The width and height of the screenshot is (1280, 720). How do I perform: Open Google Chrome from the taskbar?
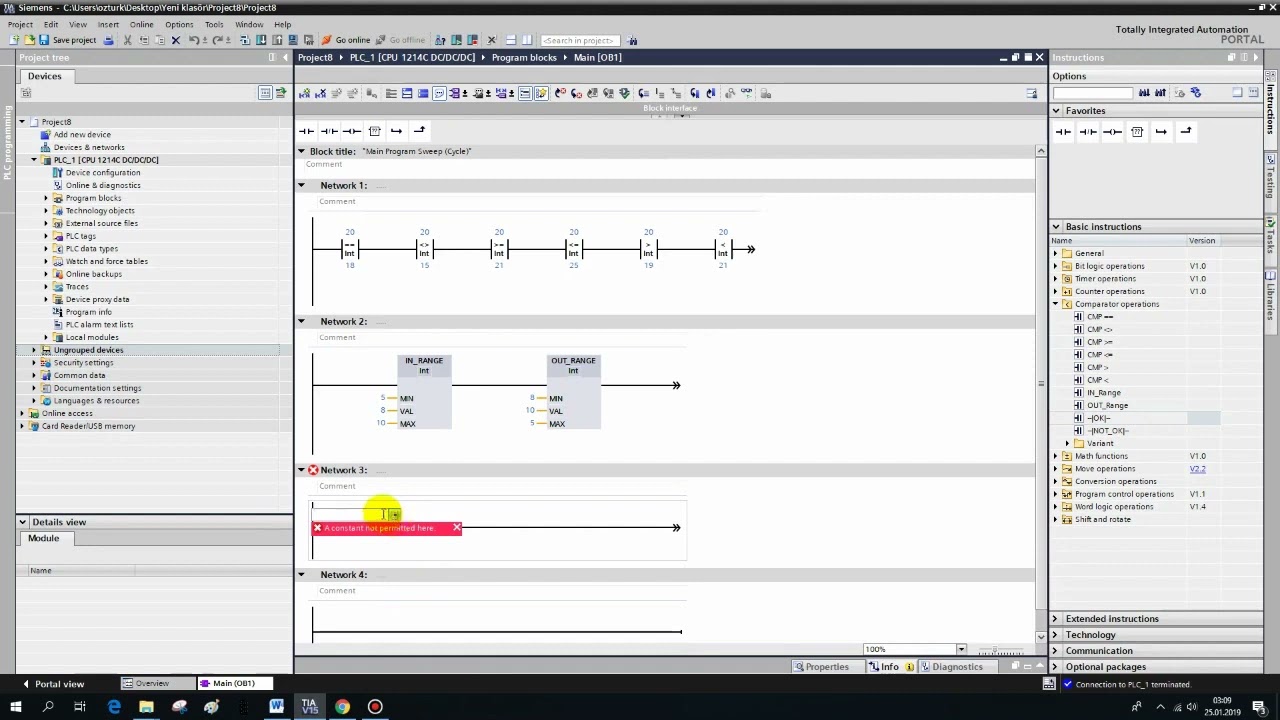pos(342,707)
